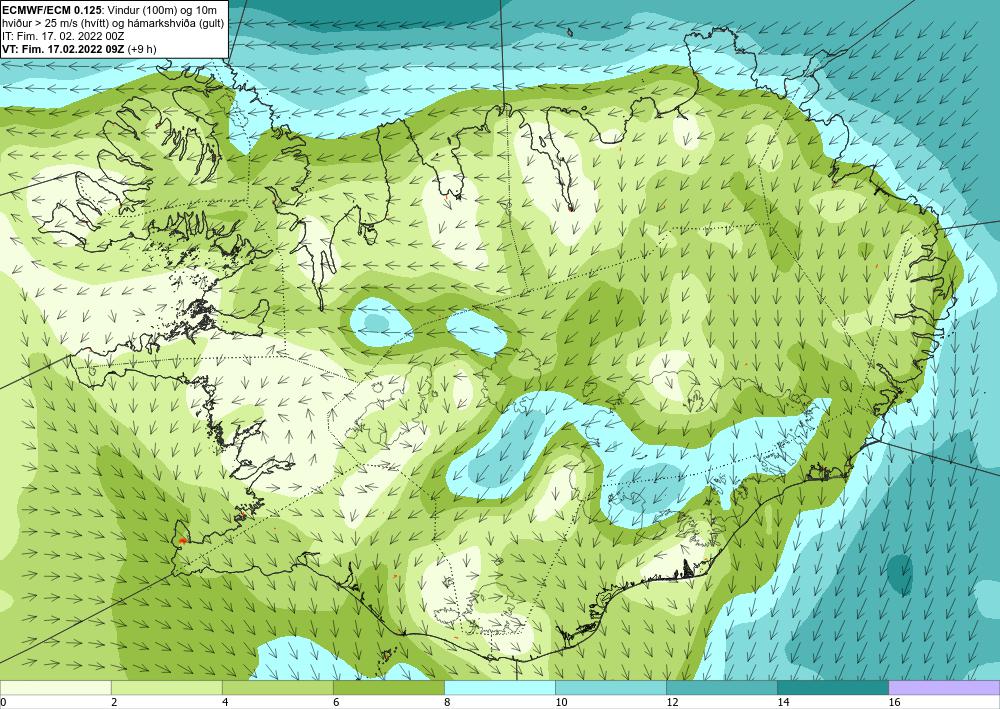Click the legend label "14"
The width and height of the screenshot is (1000, 709).
tap(783, 703)
